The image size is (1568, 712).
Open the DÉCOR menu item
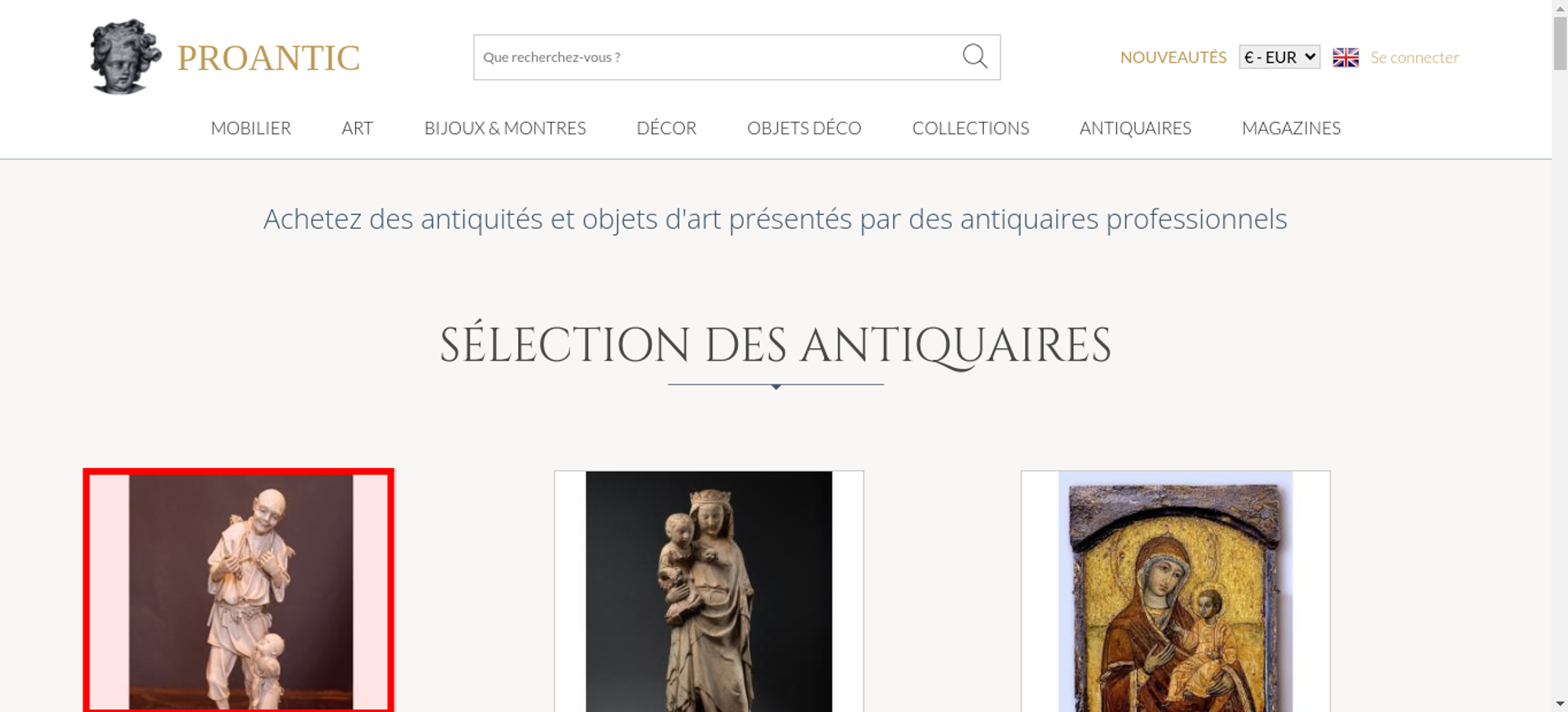pos(666,128)
